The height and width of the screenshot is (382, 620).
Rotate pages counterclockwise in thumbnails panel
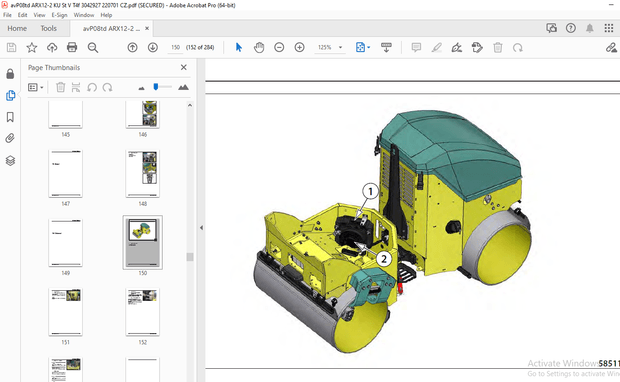pos(92,87)
